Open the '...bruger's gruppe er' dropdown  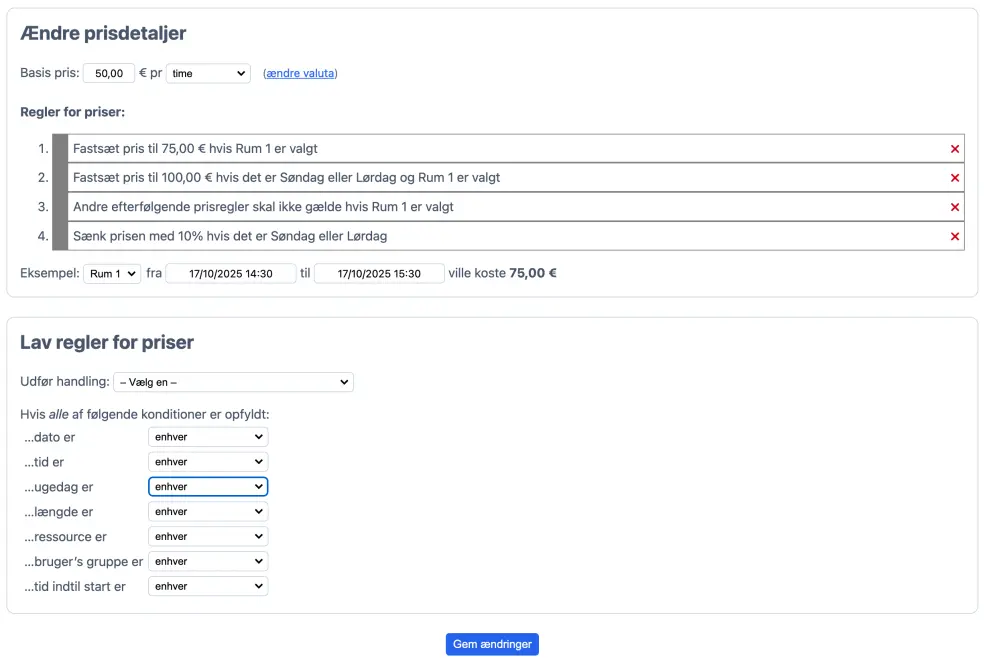208,562
